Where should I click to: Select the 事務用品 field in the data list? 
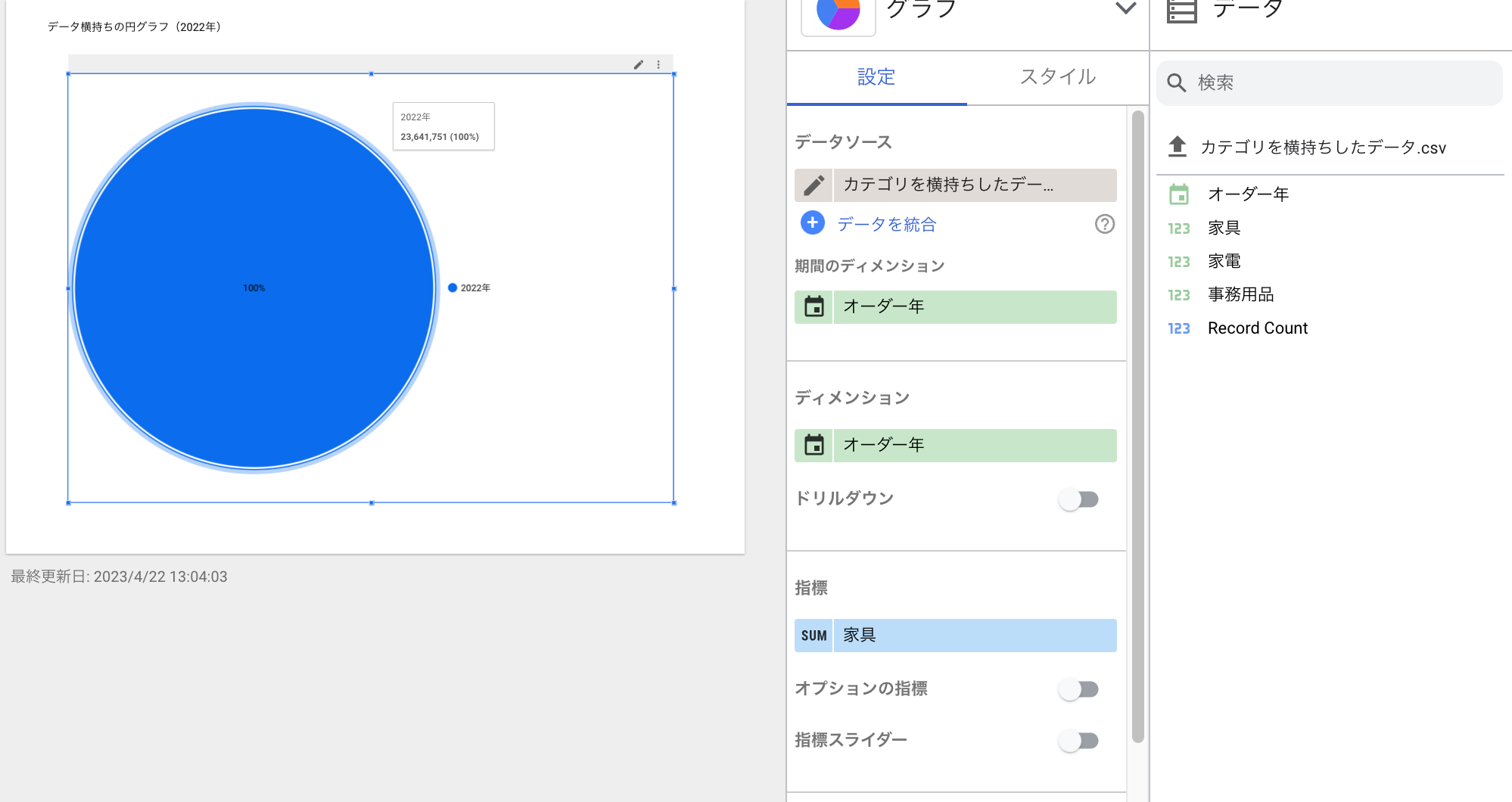coord(1240,294)
